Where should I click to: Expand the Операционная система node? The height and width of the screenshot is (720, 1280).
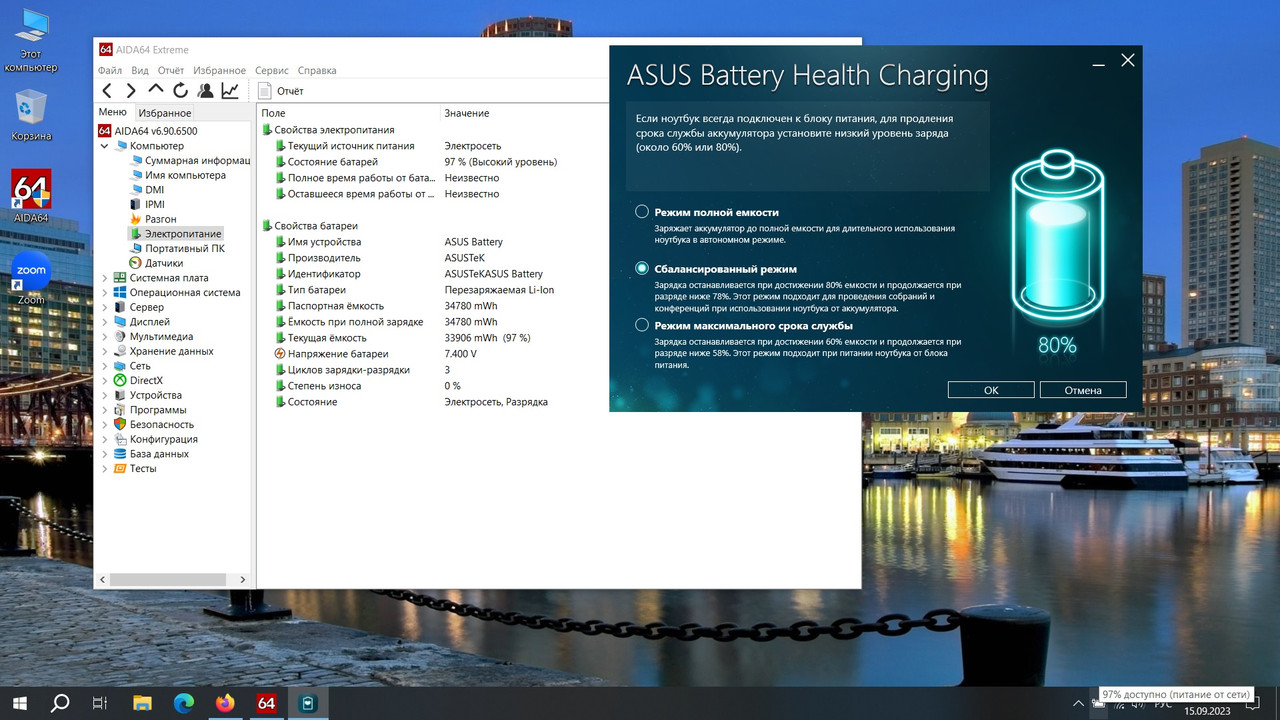(105, 293)
